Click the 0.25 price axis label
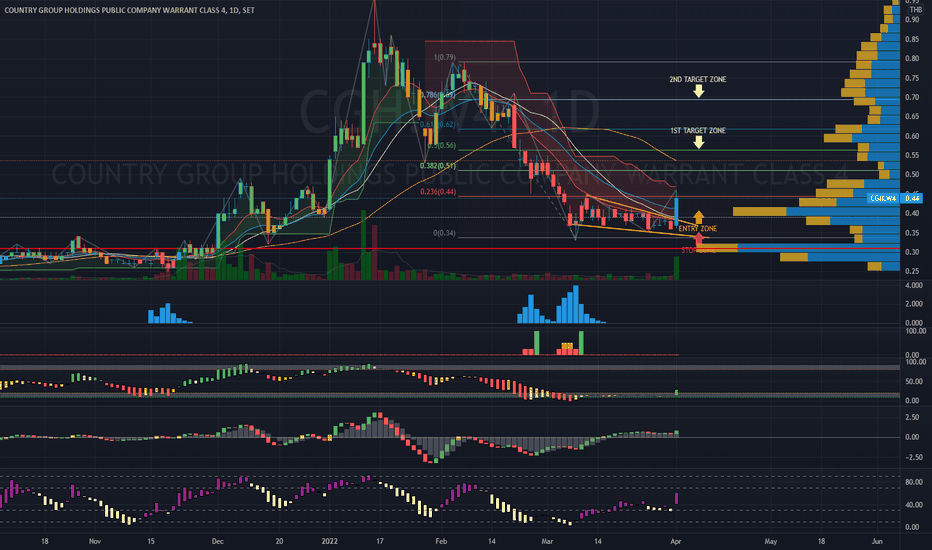This screenshot has height=550, width=932. click(x=912, y=271)
